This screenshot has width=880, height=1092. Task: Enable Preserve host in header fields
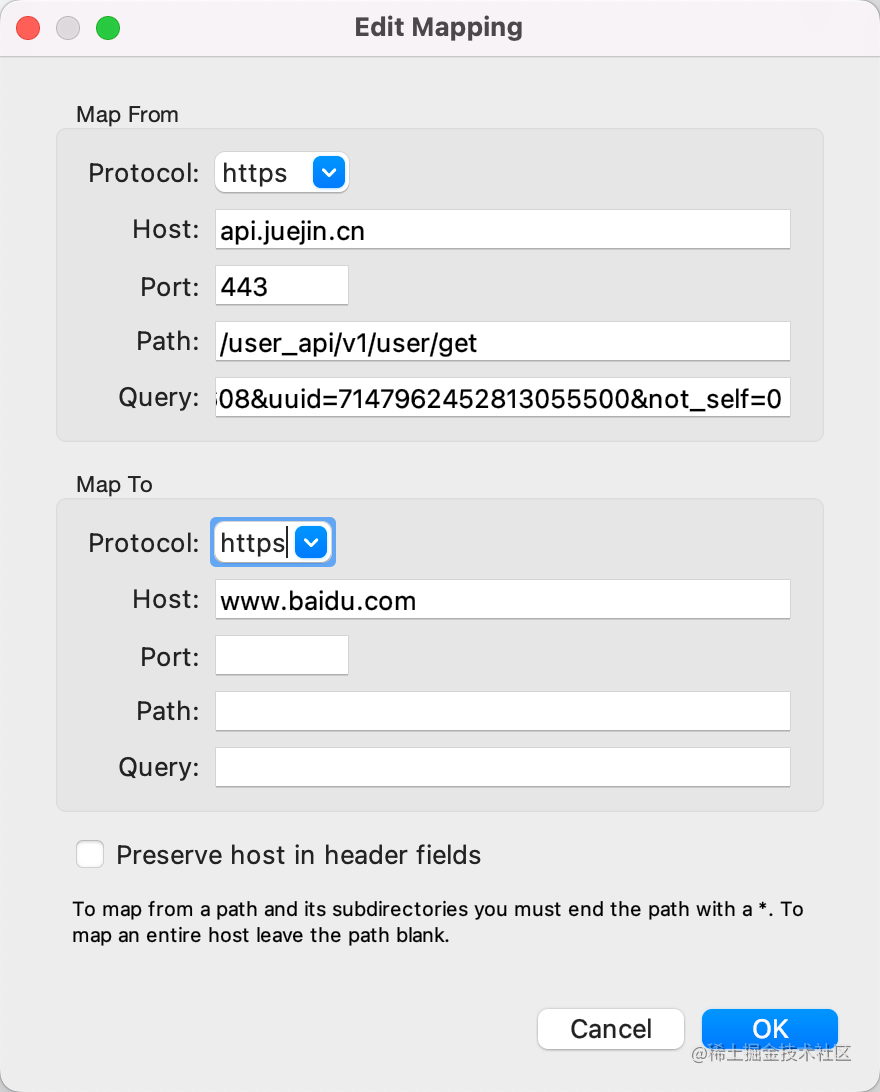(x=90, y=854)
